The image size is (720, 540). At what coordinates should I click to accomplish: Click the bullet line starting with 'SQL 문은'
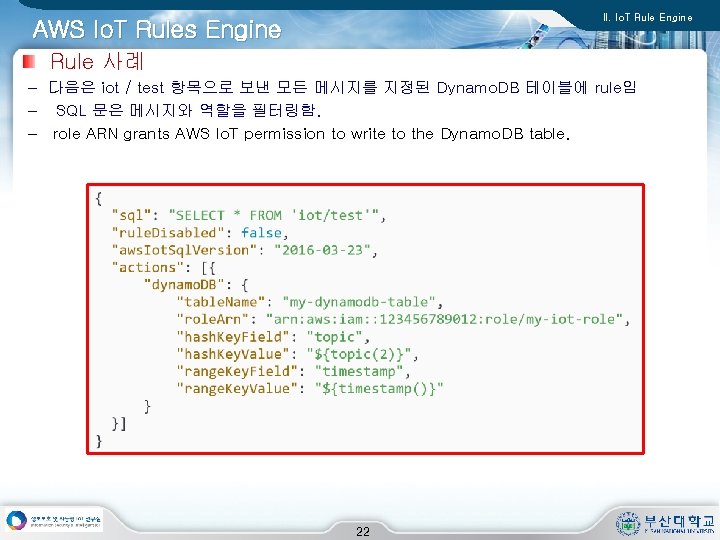188,110
